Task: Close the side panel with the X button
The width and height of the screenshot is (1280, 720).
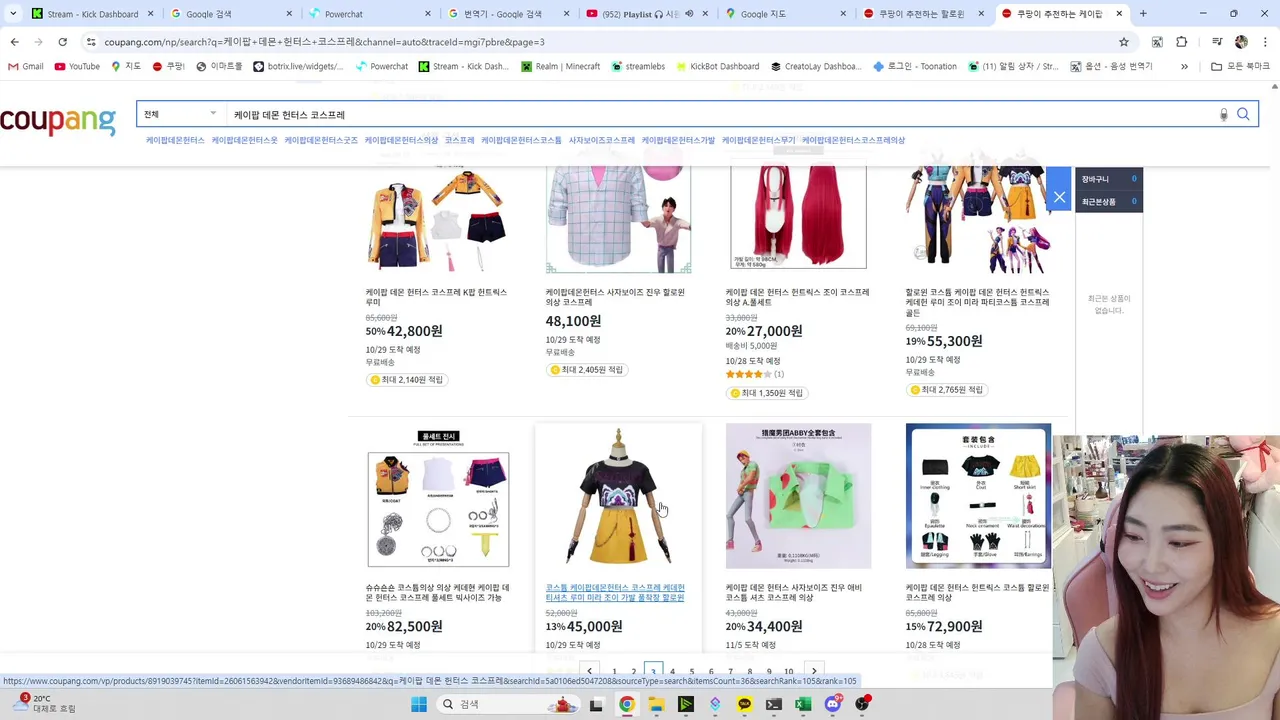Action: tap(1060, 197)
